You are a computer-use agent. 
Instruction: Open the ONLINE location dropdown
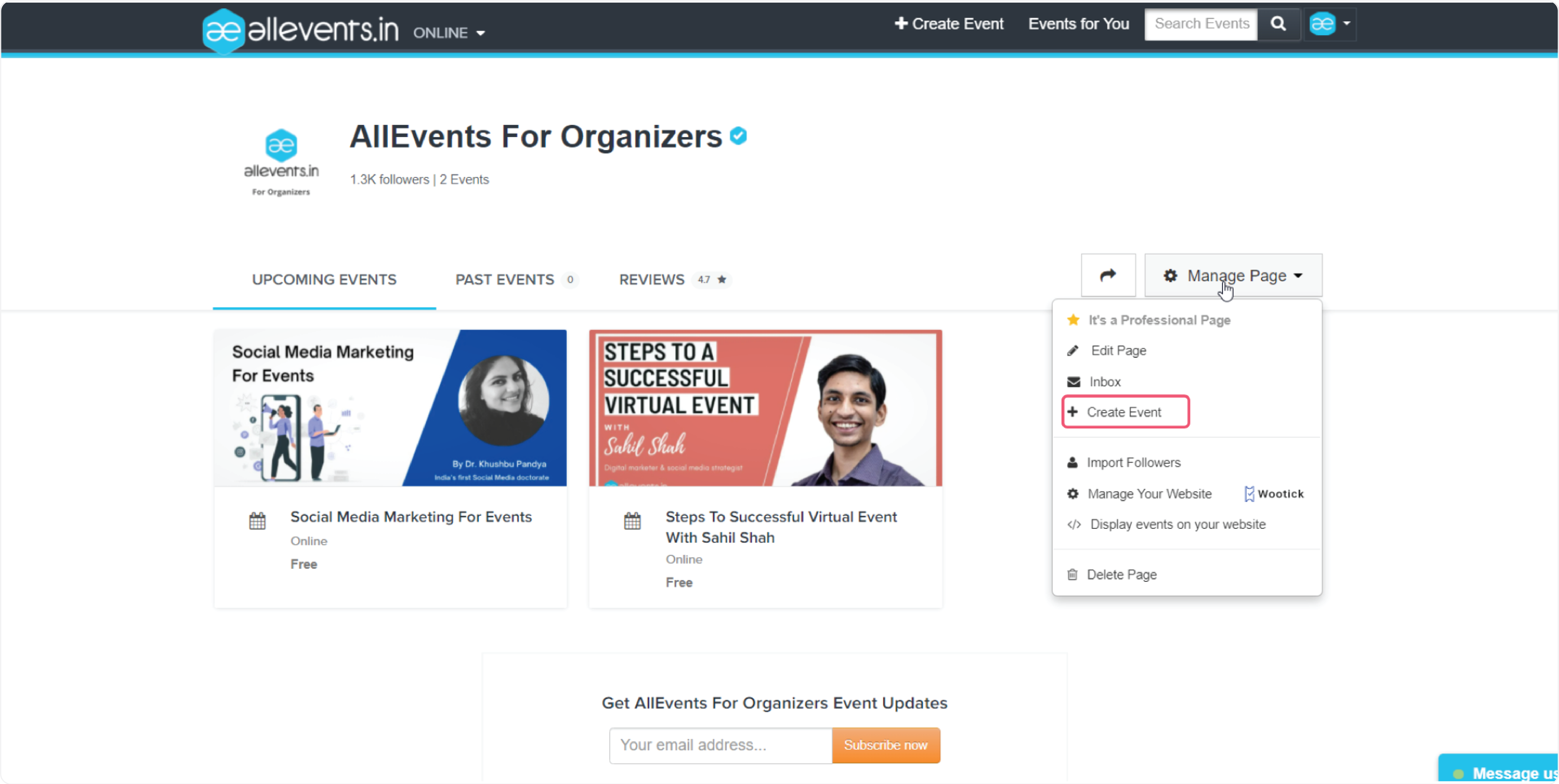coord(449,33)
